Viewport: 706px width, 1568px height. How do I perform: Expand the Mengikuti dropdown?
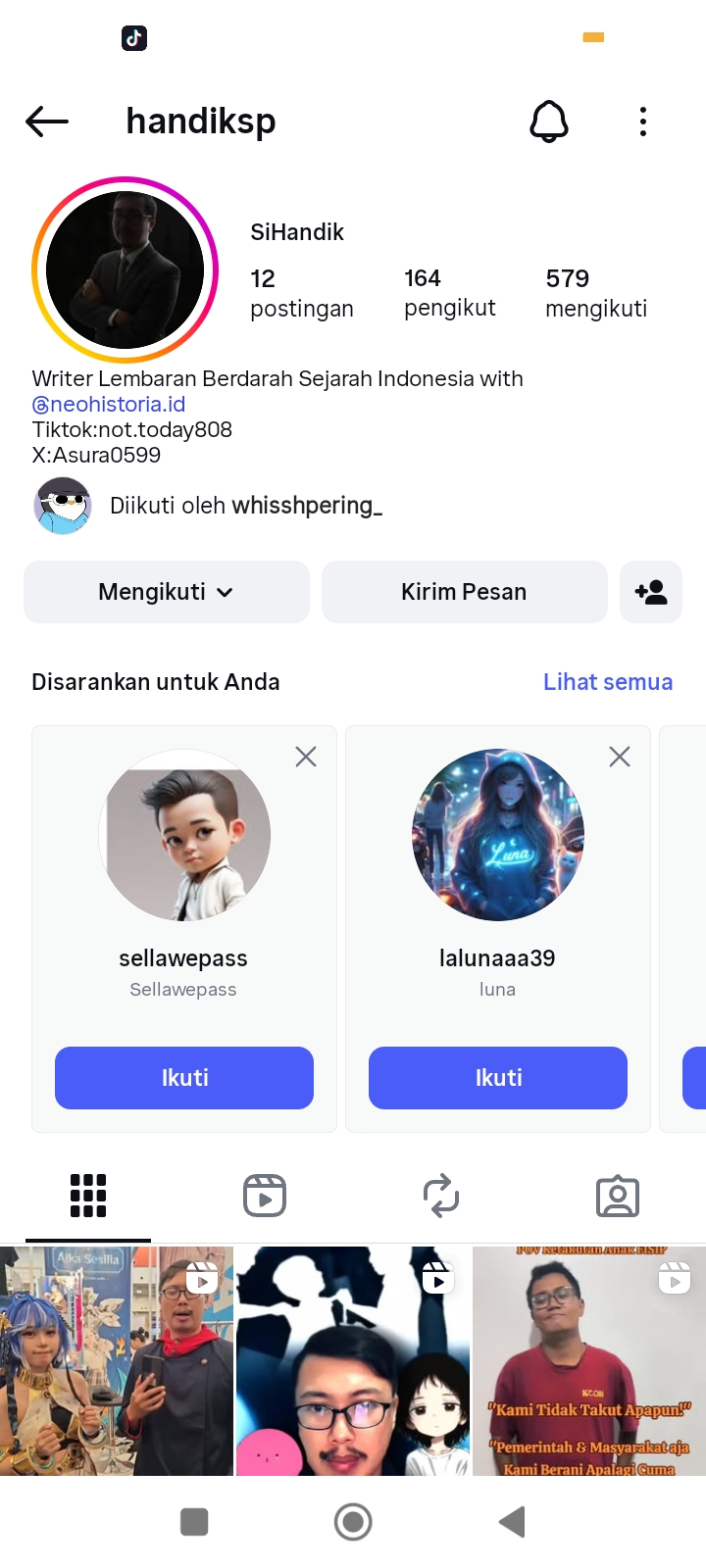pyautogui.click(x=167, y=592)
